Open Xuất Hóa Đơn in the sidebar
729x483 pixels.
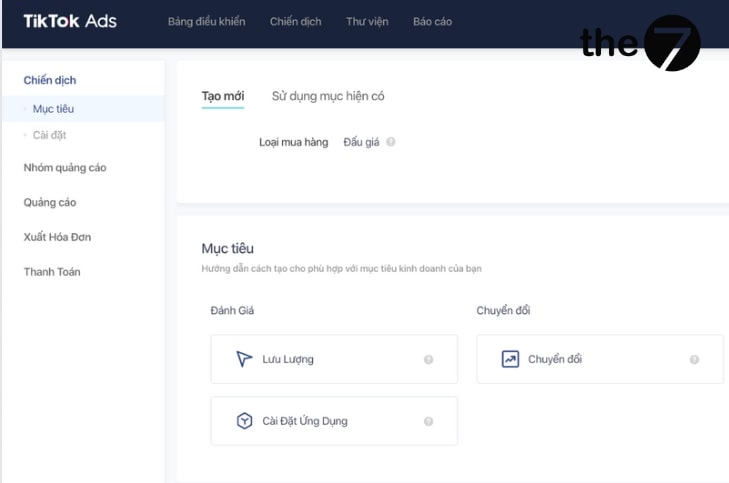[57, 237]
